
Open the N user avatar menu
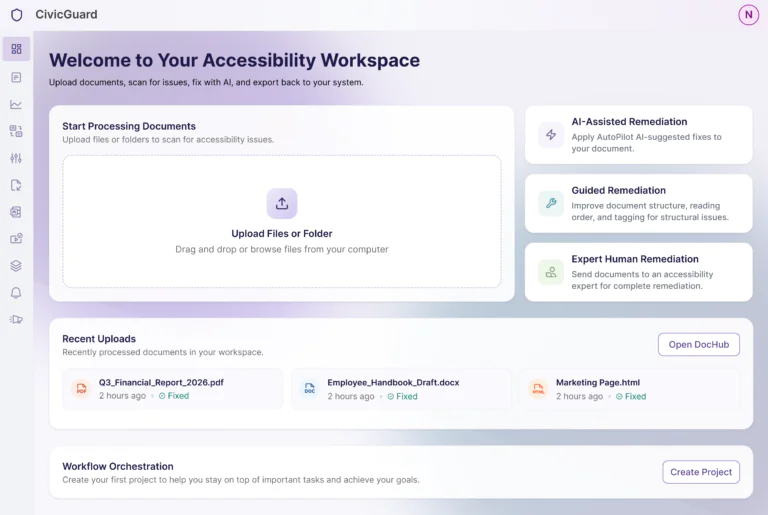click(x=748, y=15)
